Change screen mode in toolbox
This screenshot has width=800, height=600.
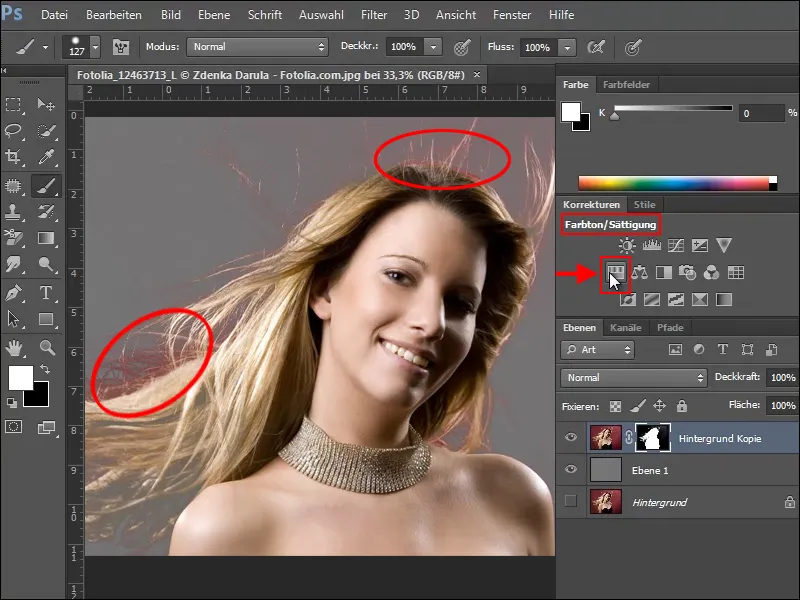pos(46,428)
